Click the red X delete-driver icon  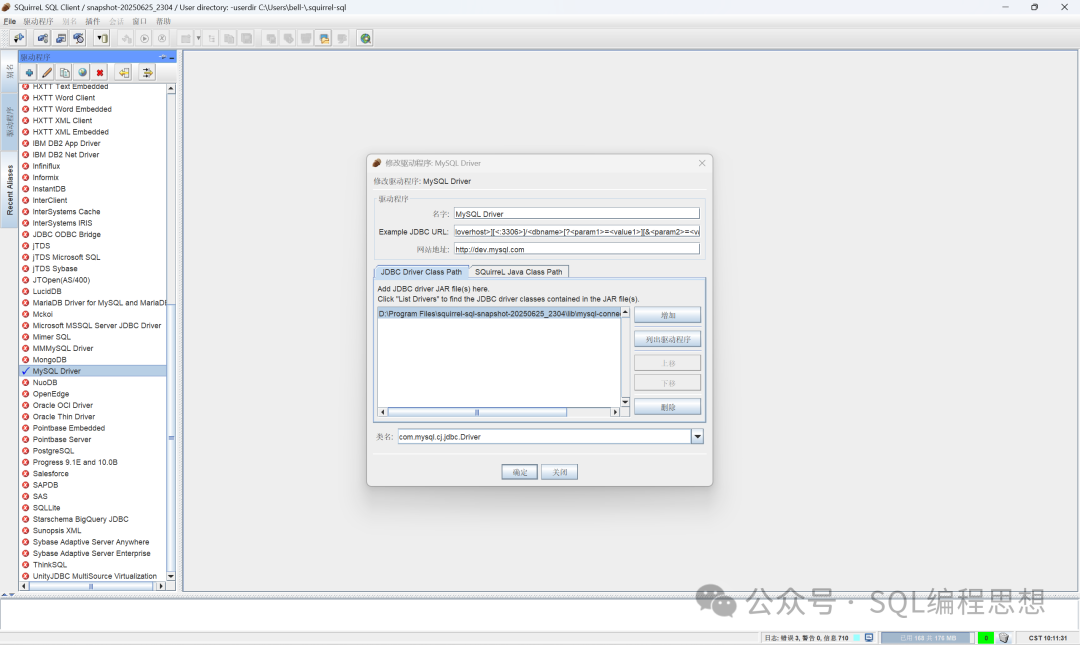coord(100,73)
